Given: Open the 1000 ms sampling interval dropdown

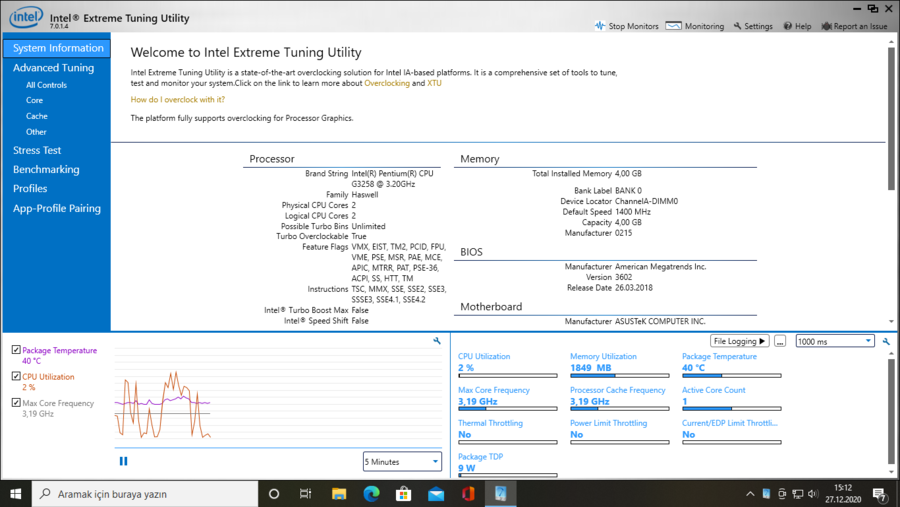Looking at the screenshot, I should click(835, 341).
